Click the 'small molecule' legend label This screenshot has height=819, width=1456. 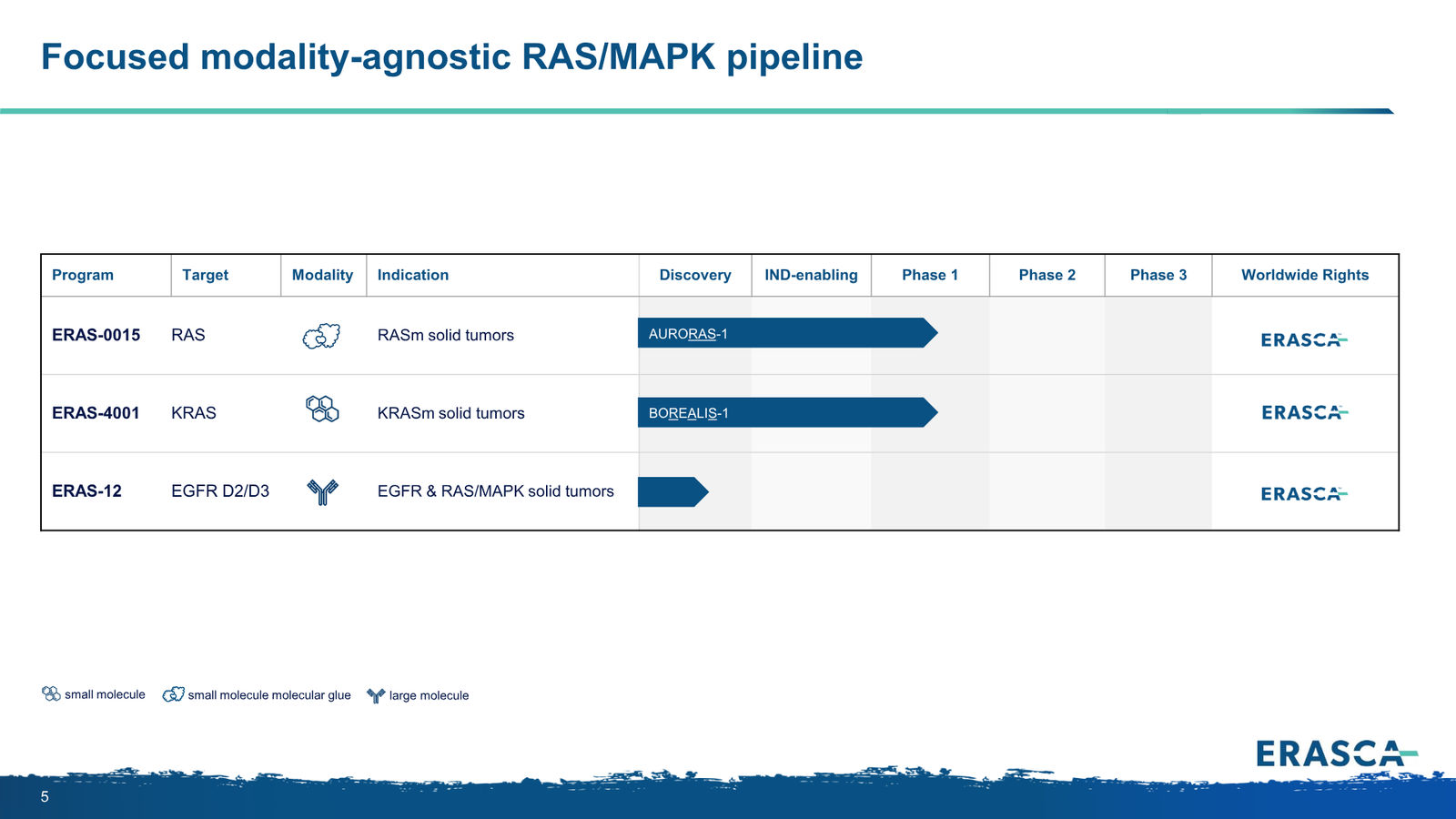[105, 694]
